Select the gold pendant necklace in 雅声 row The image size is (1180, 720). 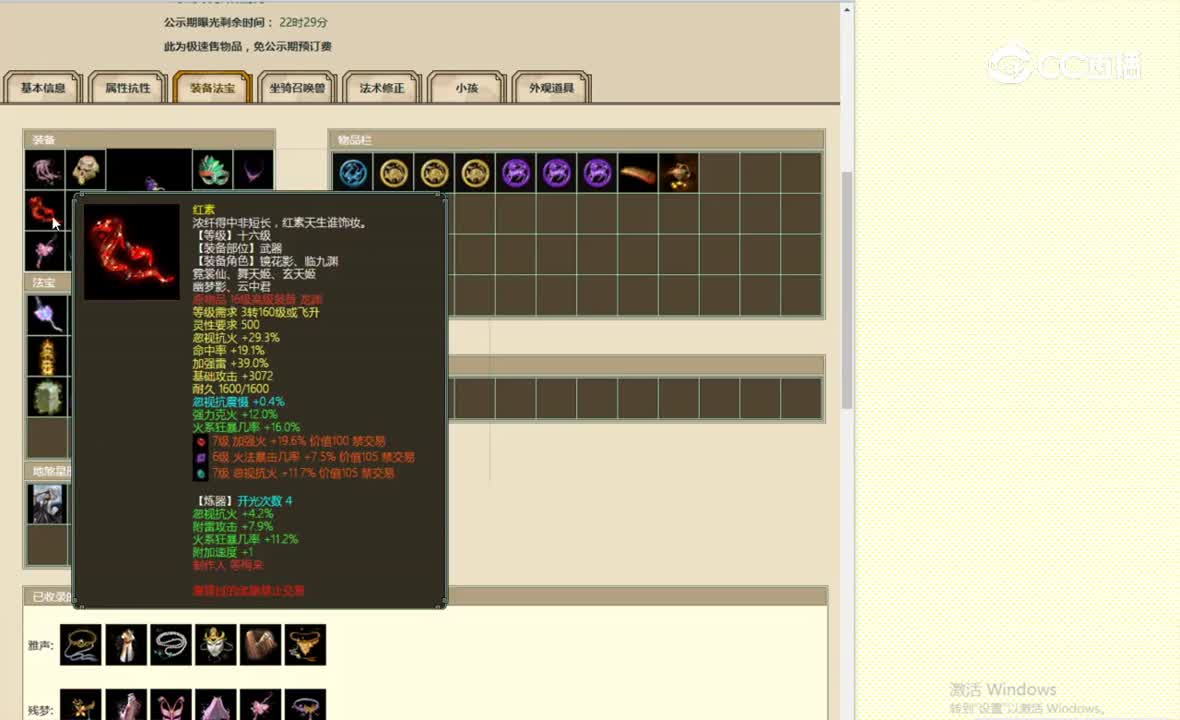[x=305, y=645]
